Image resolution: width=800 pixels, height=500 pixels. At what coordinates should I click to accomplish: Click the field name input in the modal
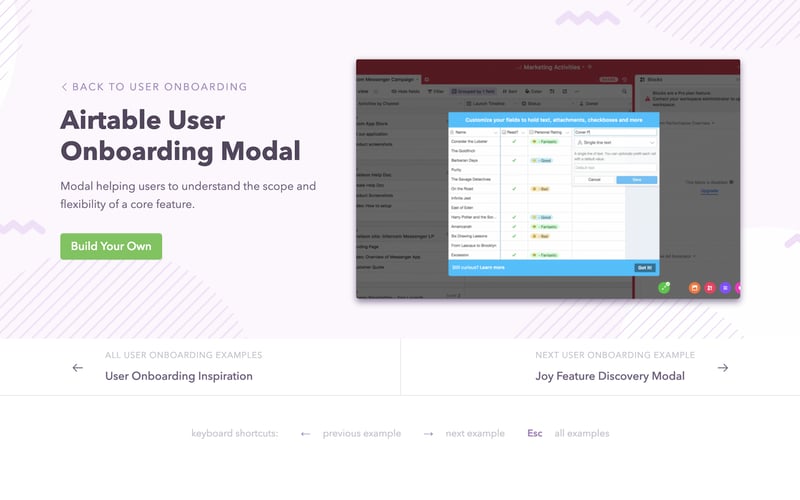[x=615, y=132]
